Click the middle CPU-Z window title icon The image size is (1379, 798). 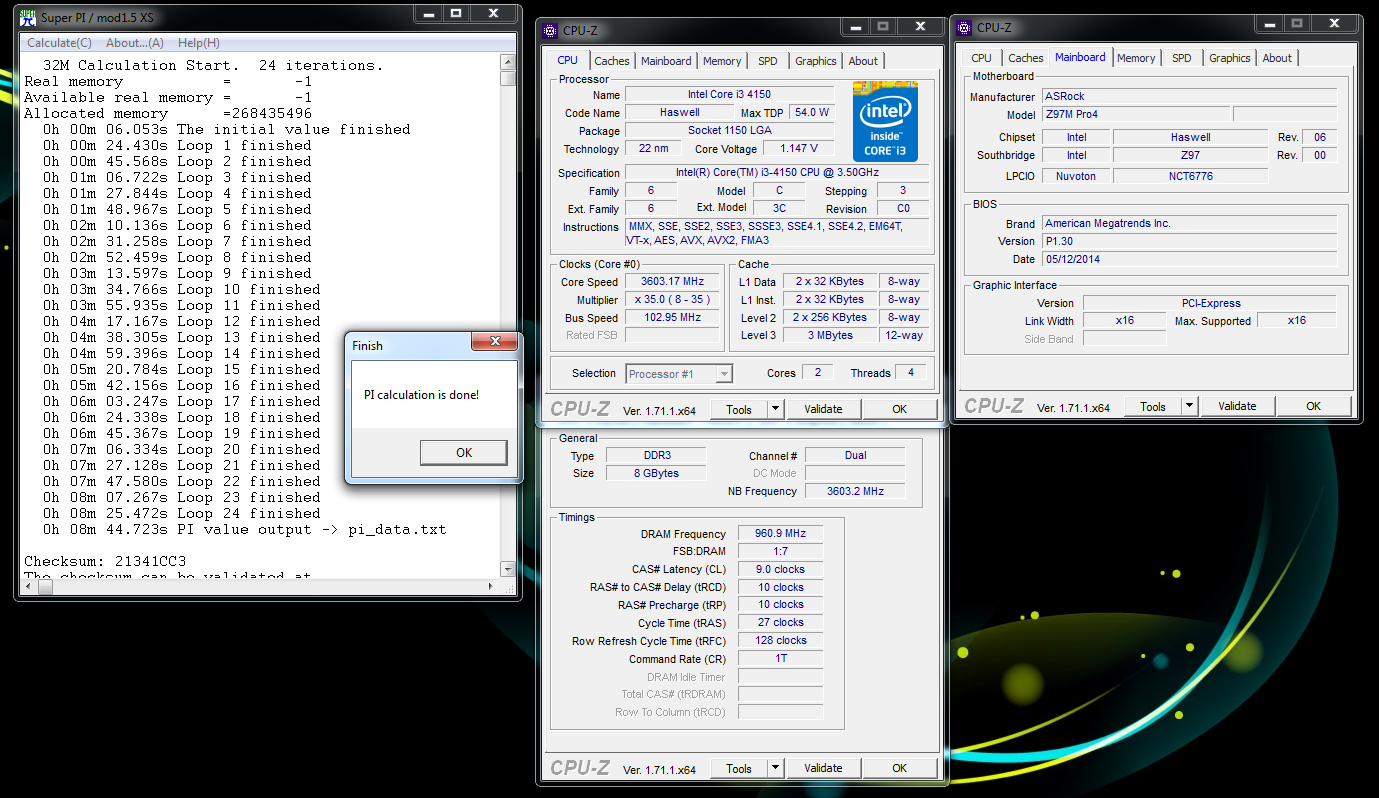pos(550,31)
